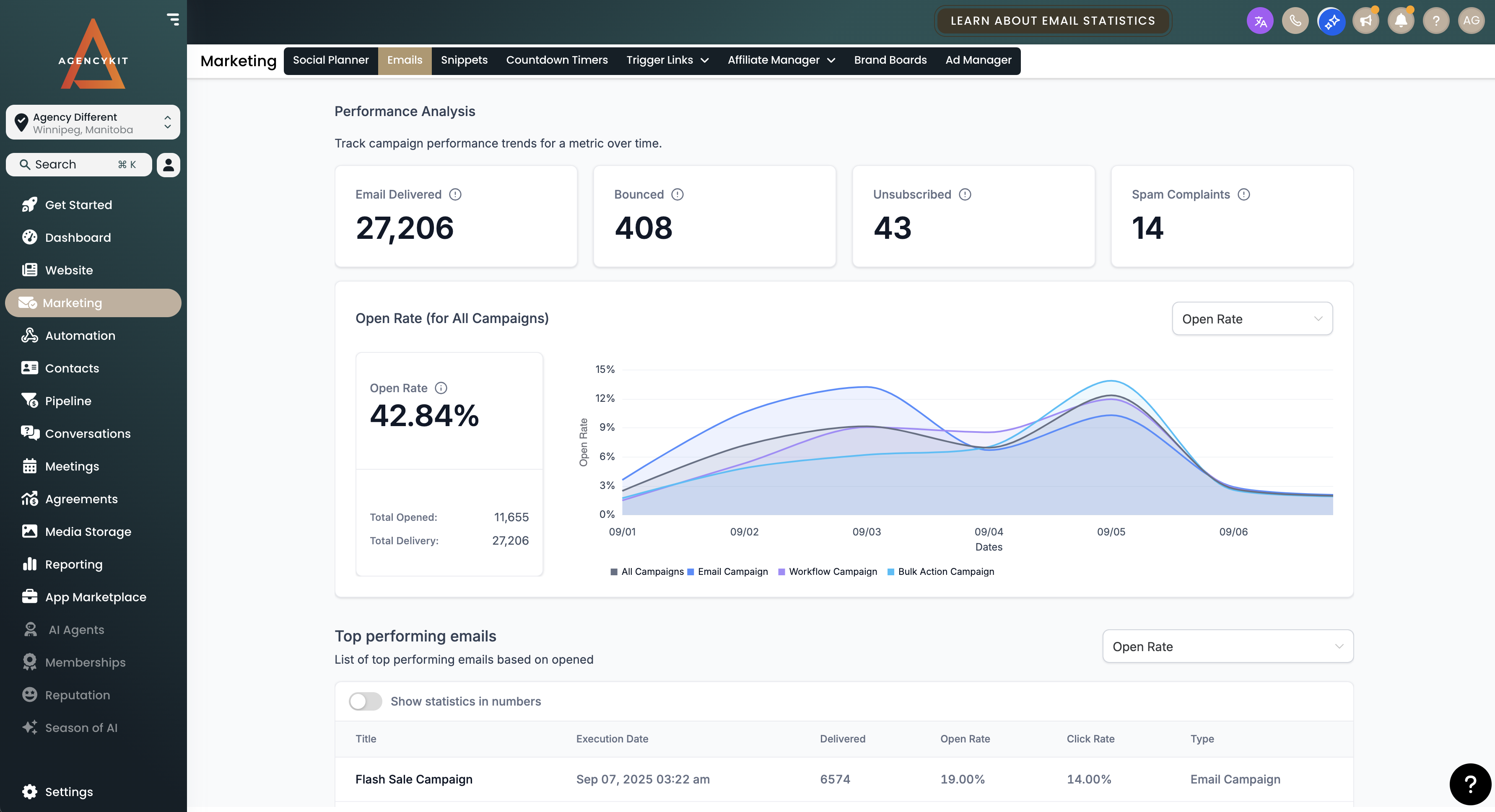This screenshot has width=1495, height=812.
Task: Click info icon next to Bounced
Action: coord(677,194)
